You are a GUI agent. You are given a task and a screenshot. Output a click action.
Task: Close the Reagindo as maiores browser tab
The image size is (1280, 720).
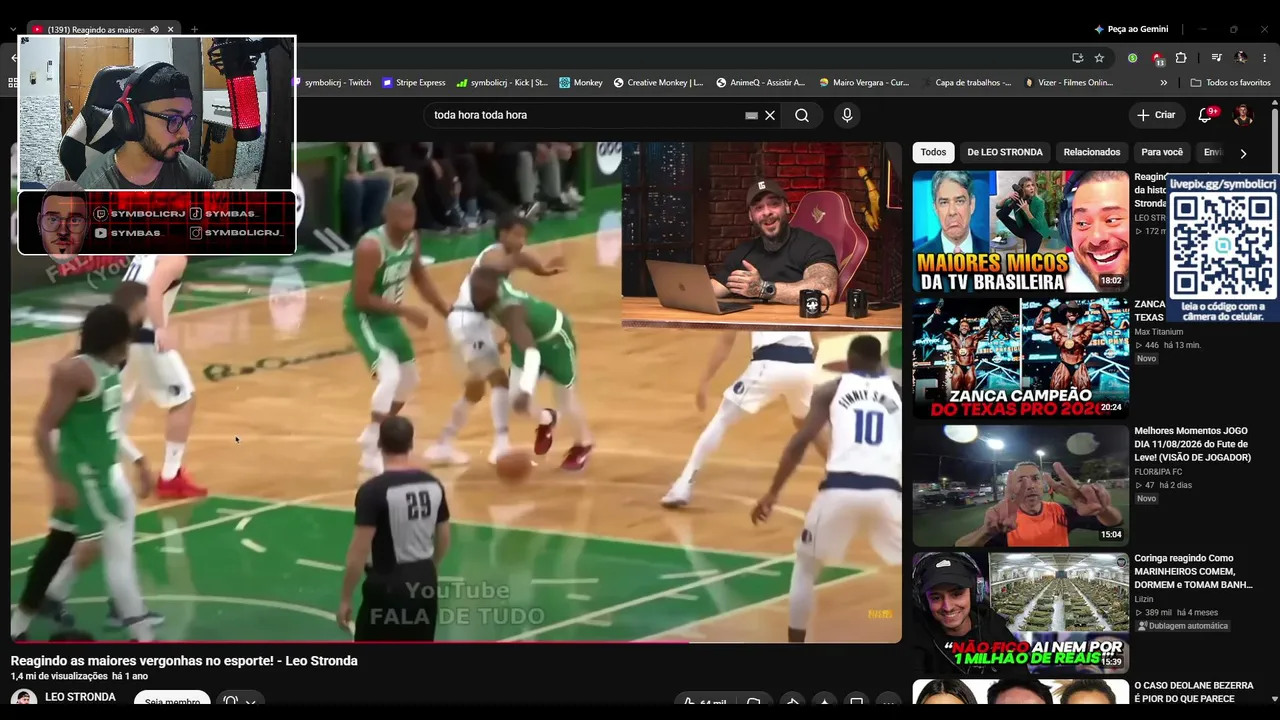pos(170,30)
